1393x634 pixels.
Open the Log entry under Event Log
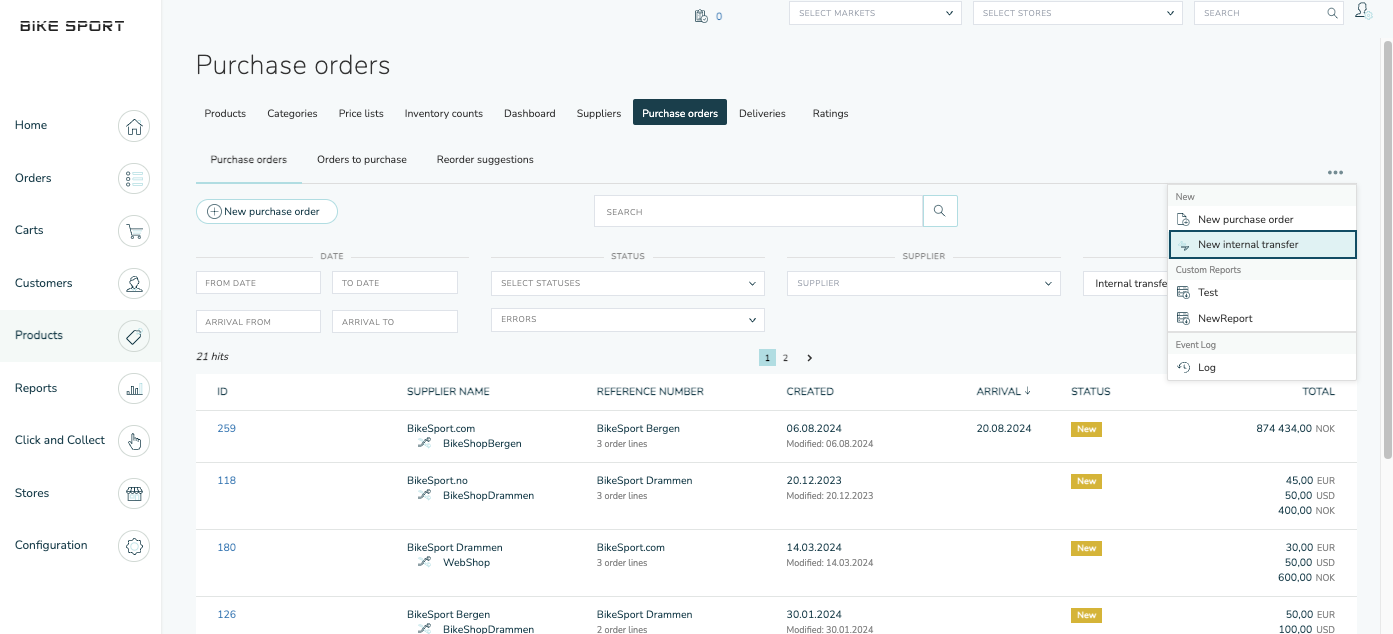pos(1262,367)
